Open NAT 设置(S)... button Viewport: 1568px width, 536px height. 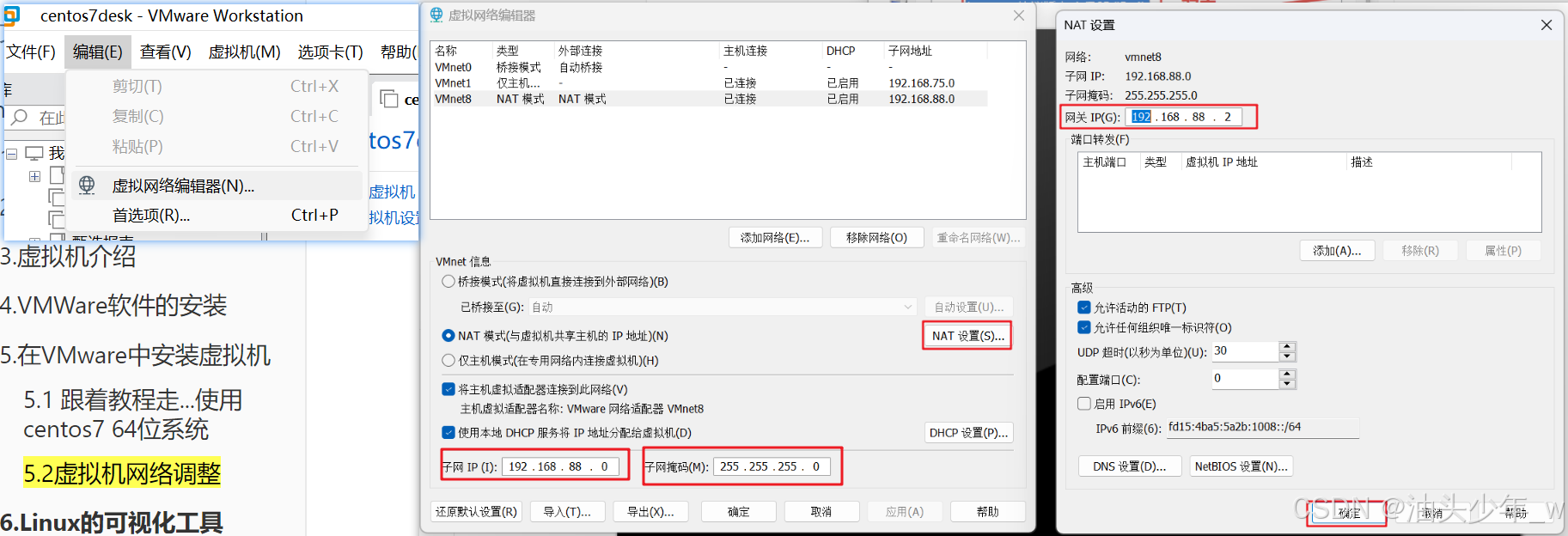pos(967,336)
